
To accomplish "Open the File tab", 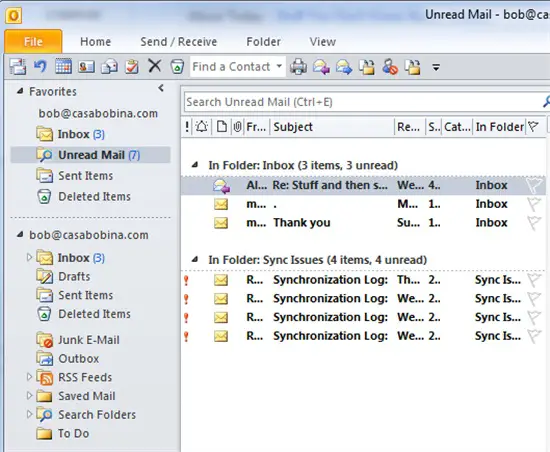I will [33, 41].
